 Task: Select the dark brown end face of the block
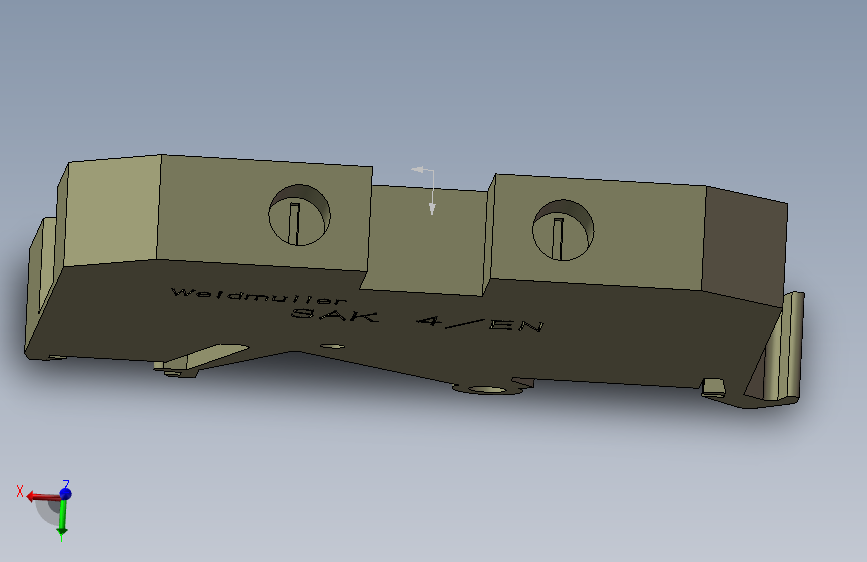(744, 246)
